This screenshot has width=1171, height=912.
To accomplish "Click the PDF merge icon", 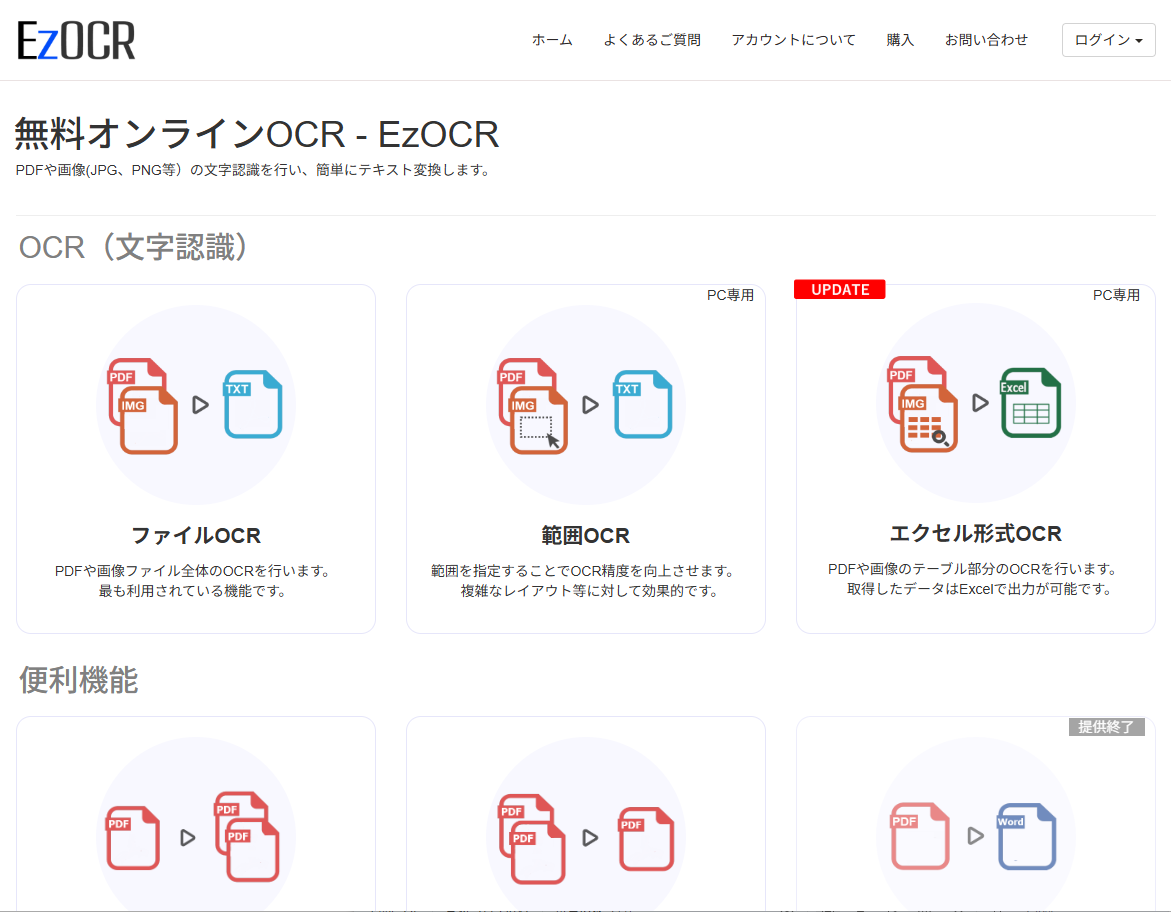I will pos(586,837).
